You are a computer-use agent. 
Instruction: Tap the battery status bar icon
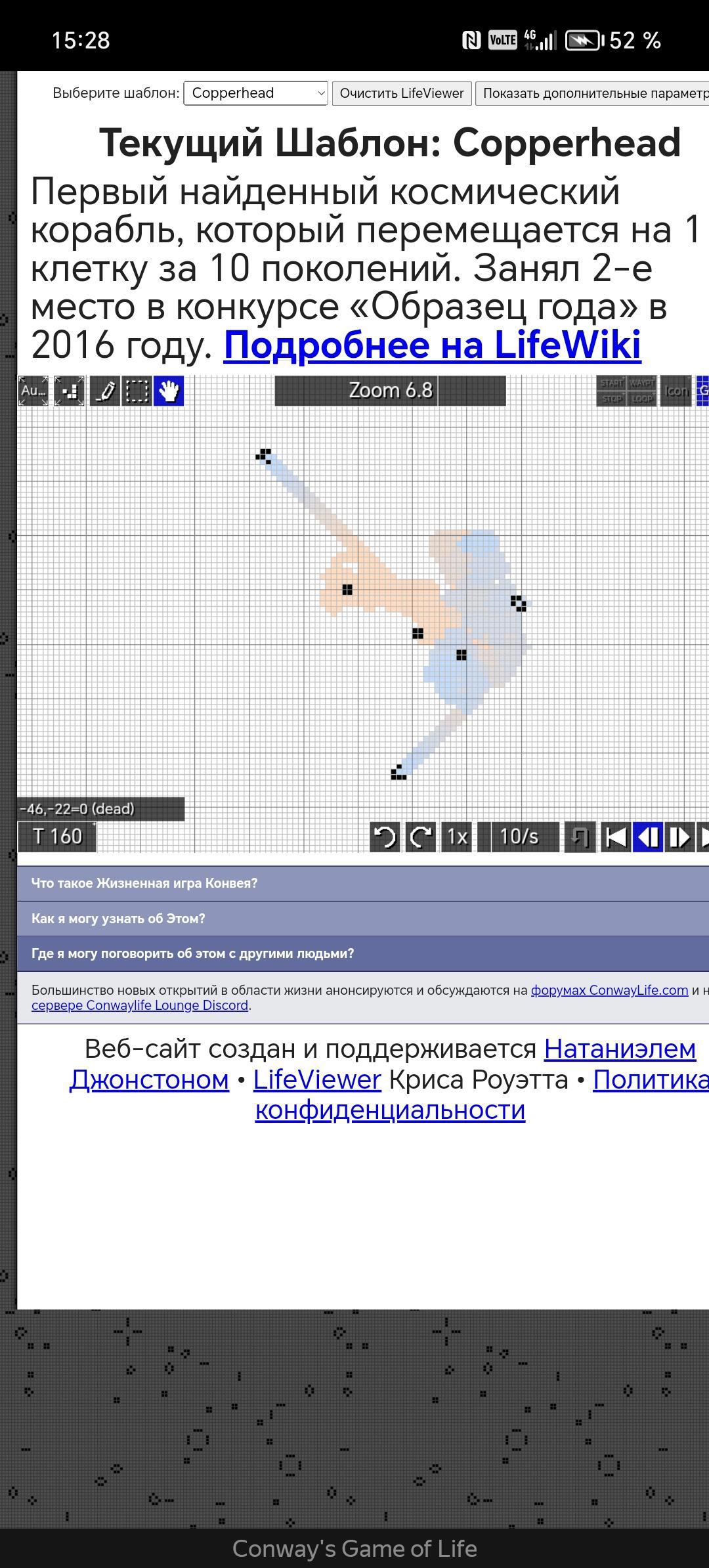[x=584, y=41]
